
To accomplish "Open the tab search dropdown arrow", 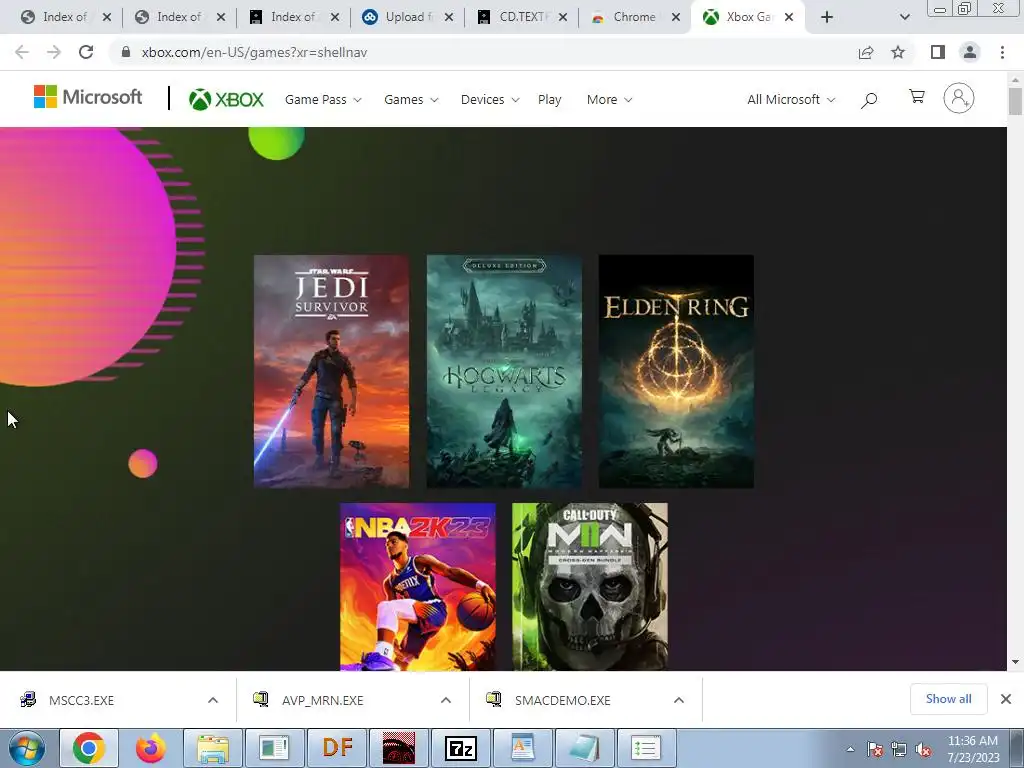I will click(904, 17).
